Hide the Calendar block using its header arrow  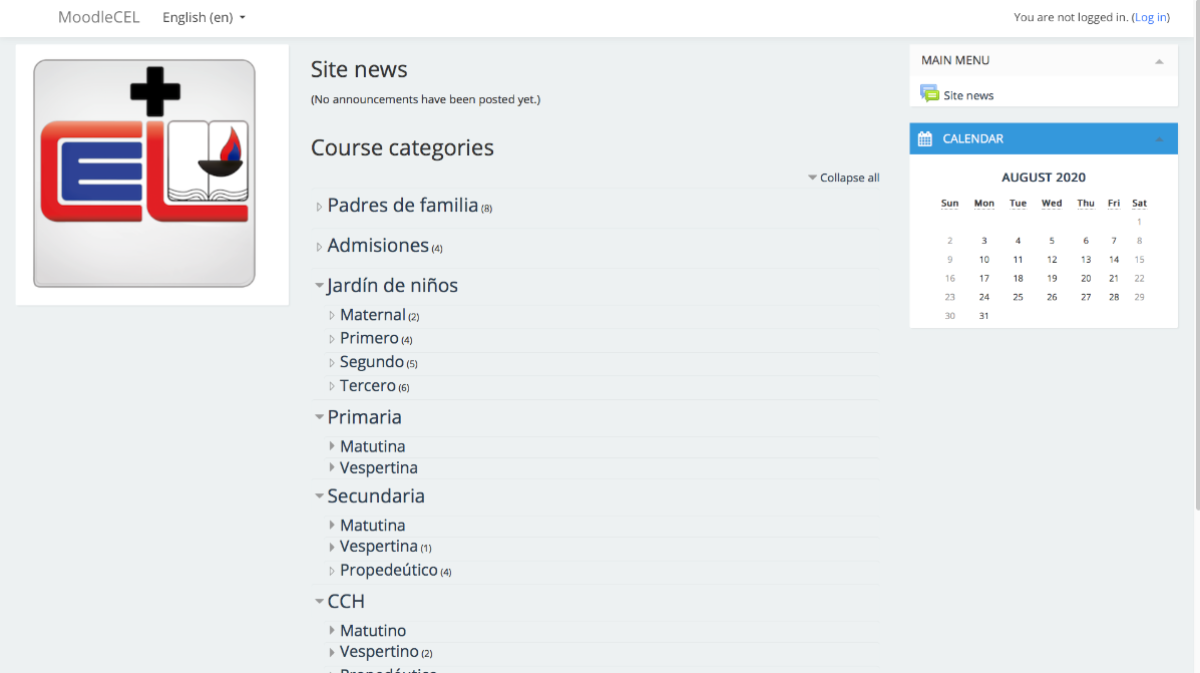(1159, 139)
